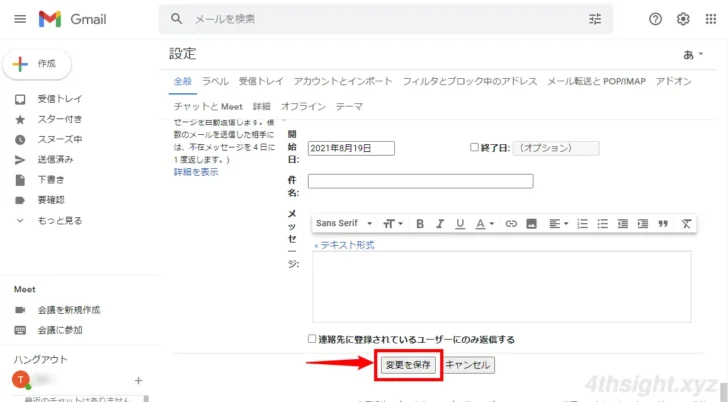The image size is (728, 402).
Task: Switch to the 全般 tab
Action: [x=182, y=81]
